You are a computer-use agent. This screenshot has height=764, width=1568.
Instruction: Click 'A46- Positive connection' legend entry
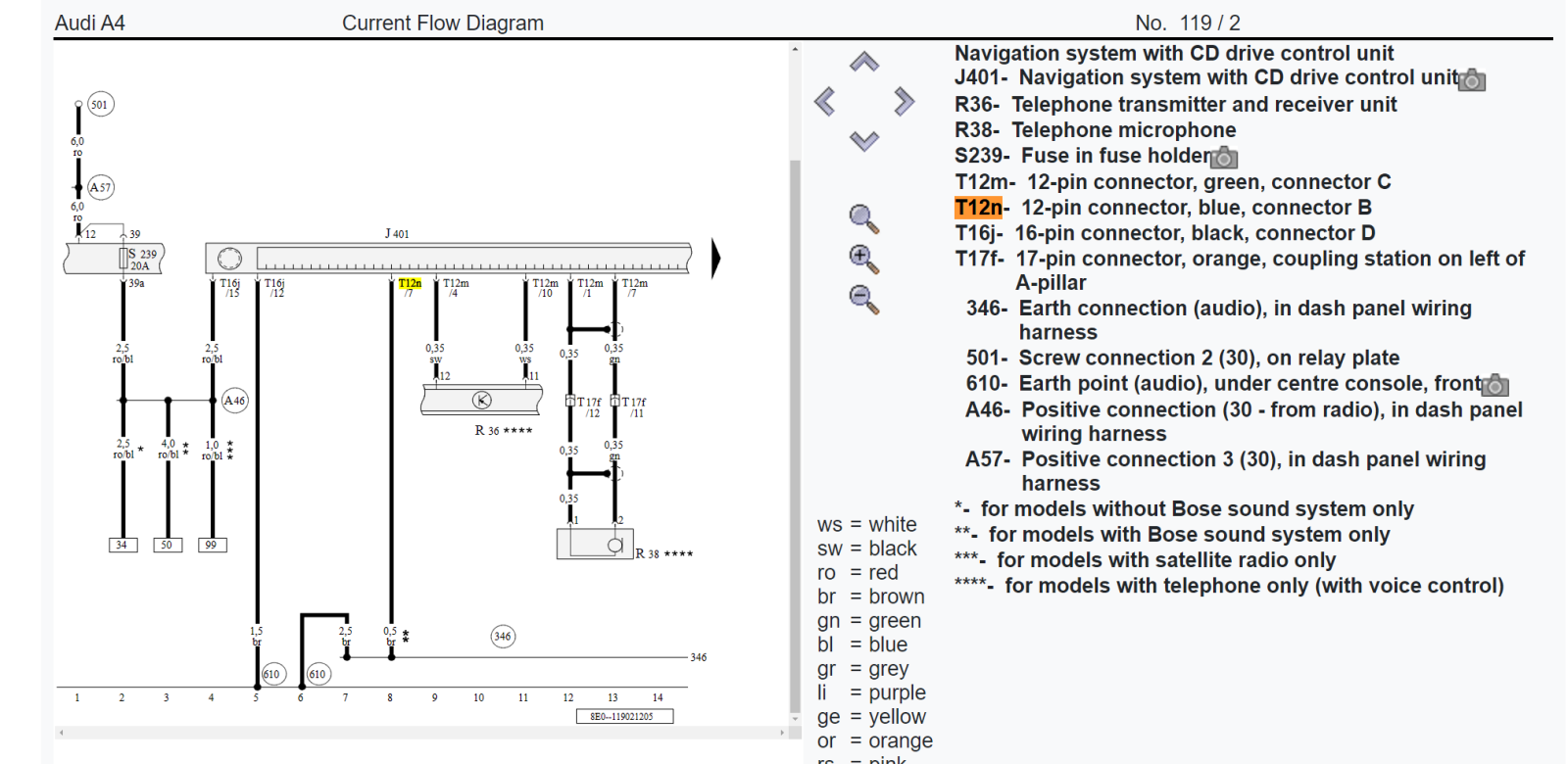[x=1245, y=421]
